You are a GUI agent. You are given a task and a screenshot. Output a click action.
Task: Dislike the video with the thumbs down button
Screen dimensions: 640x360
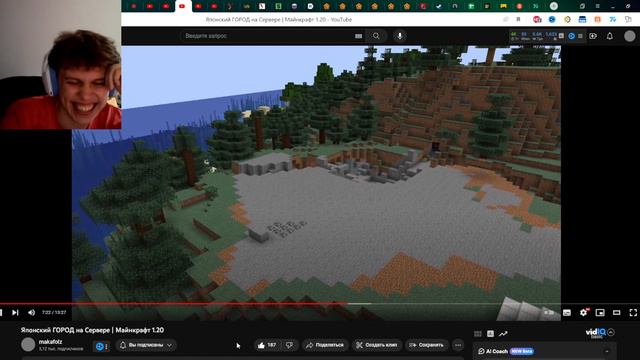point(289,345)
